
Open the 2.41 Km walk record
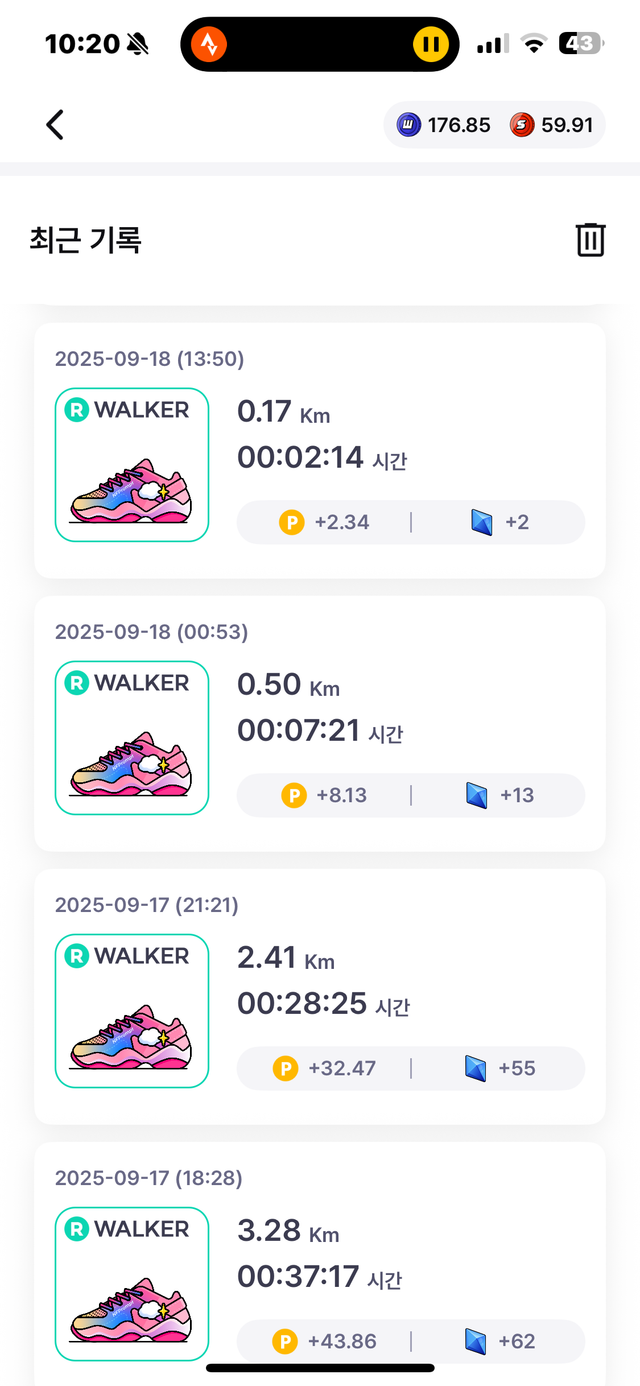tap(320, 996)
